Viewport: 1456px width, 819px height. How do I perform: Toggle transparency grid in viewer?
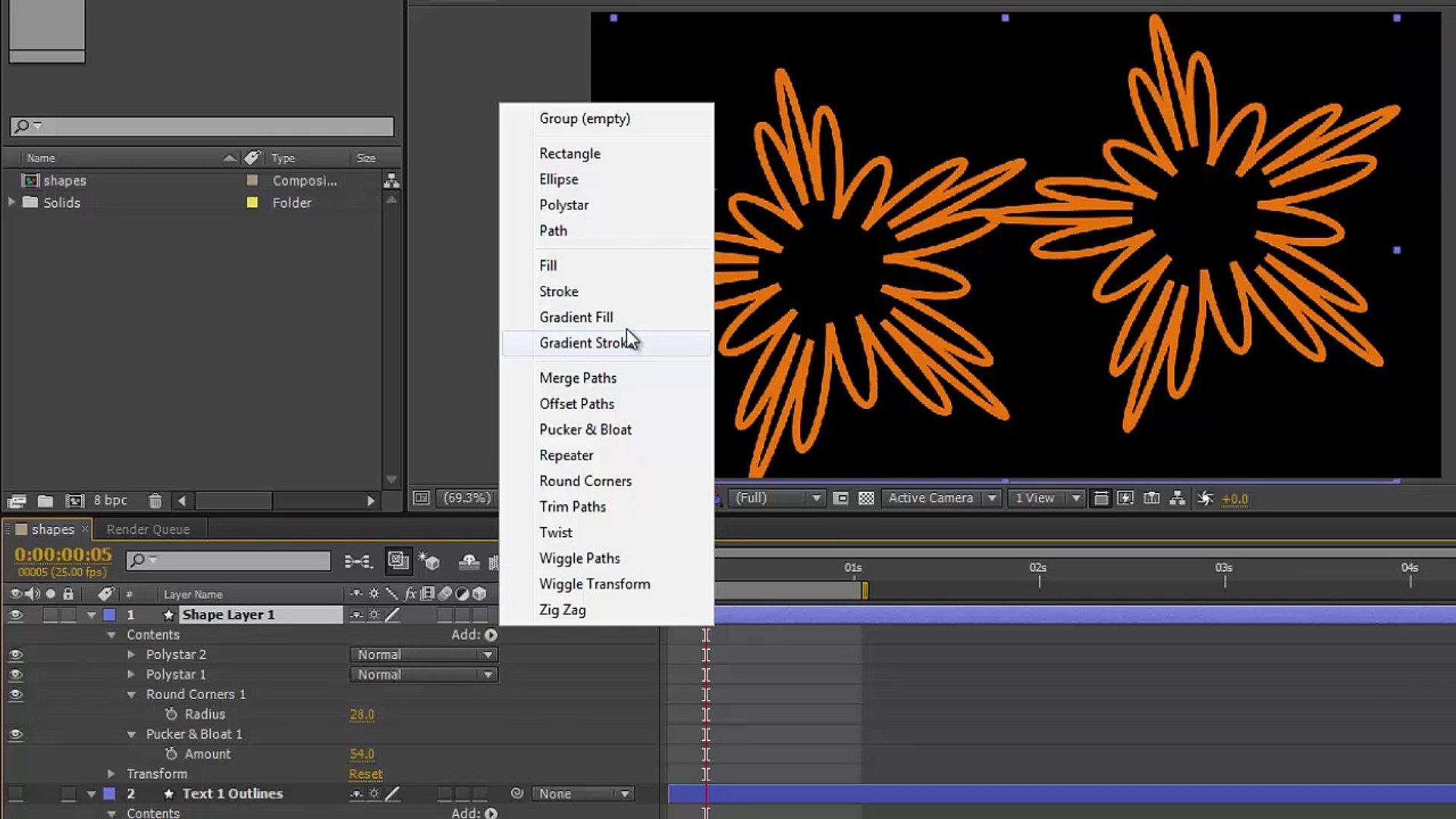[866, 498]
